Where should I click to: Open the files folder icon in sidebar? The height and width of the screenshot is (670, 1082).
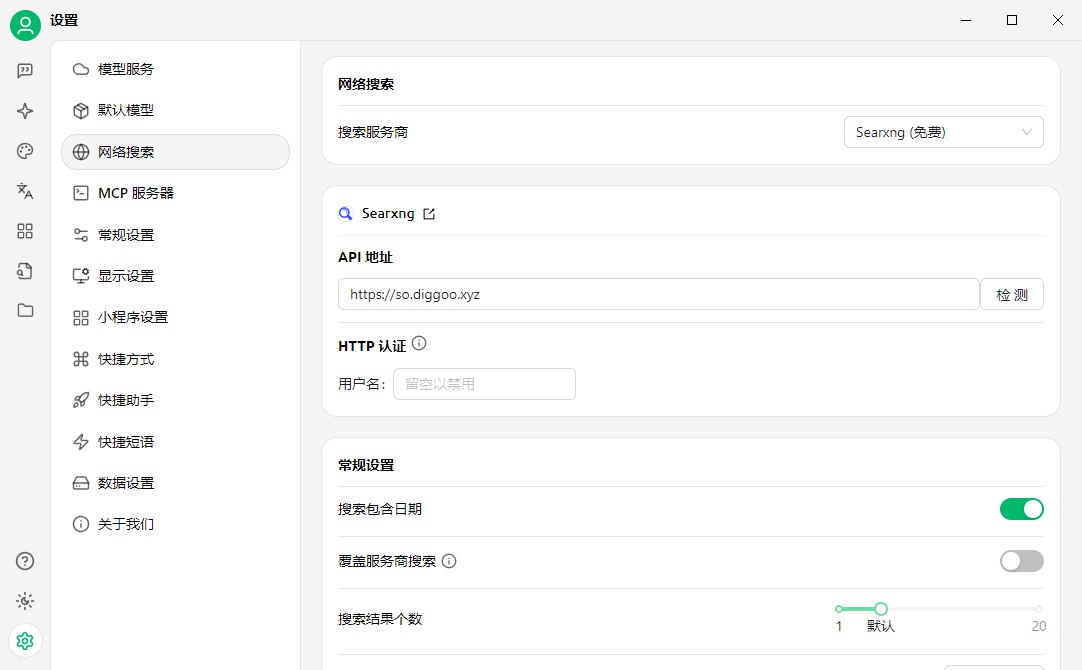[x=25, y=311]
